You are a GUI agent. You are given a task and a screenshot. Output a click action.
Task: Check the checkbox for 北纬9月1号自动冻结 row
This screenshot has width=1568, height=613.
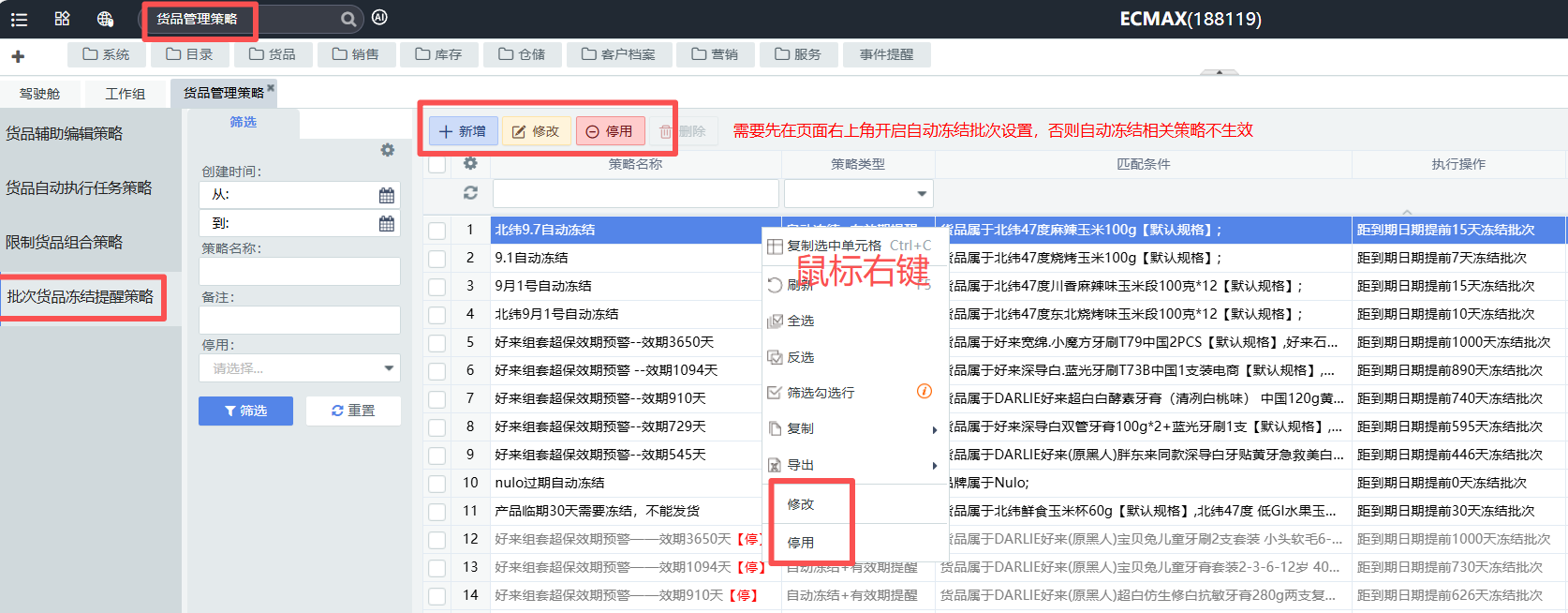[x=436, y=314]
